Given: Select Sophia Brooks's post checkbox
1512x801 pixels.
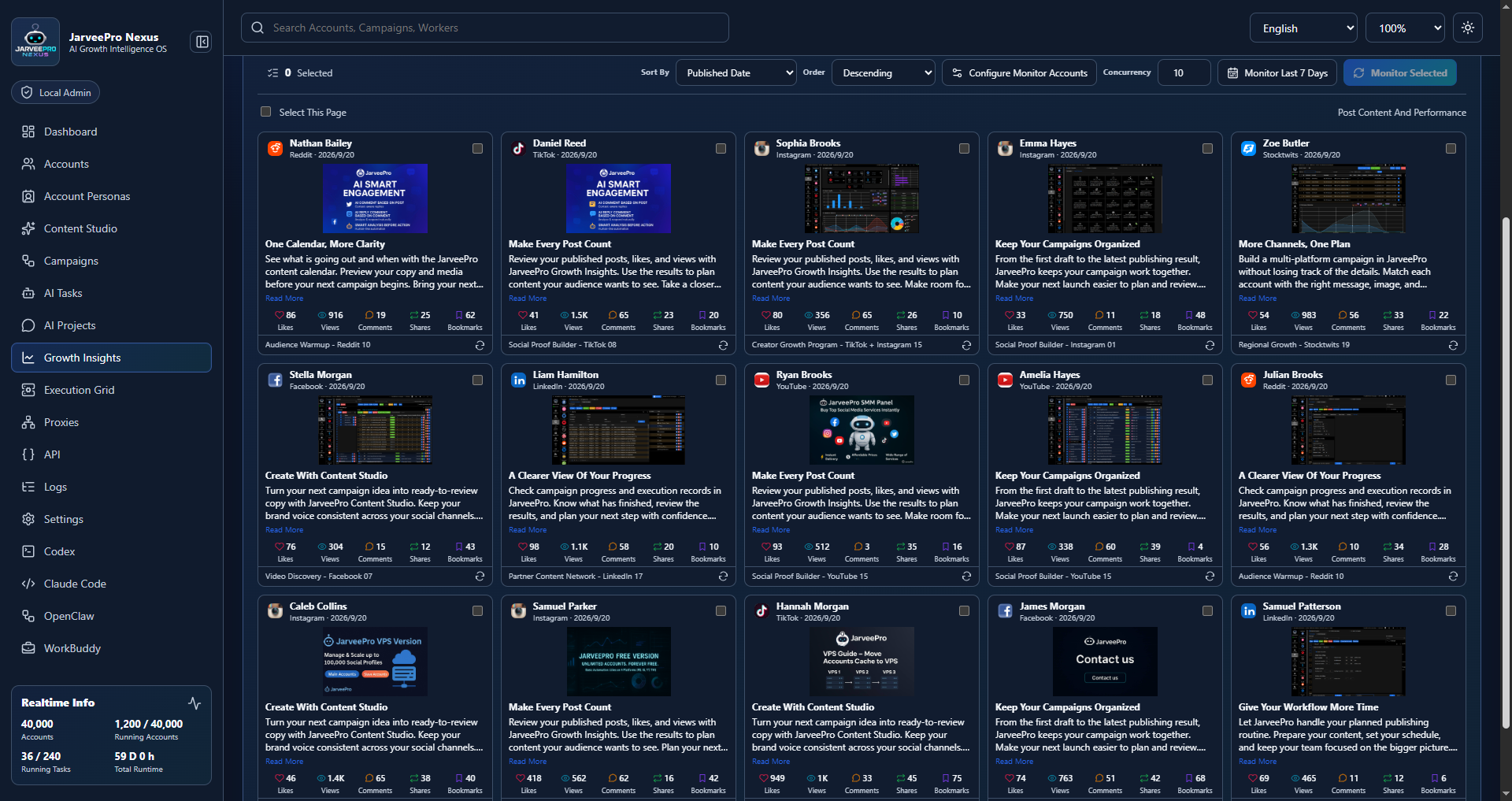Looking at the screenshot, I should 964,148.
